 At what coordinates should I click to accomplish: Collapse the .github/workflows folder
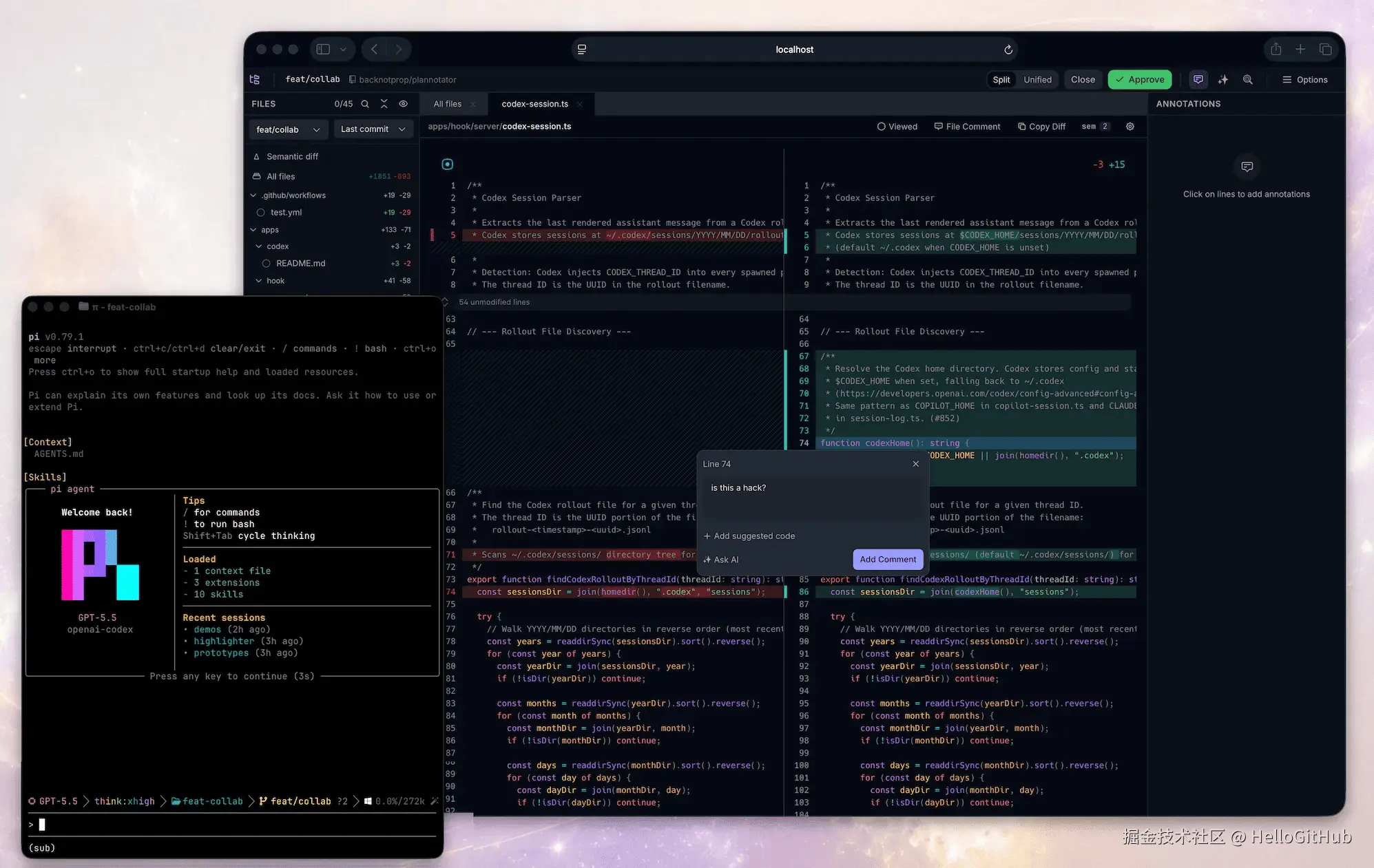pyautogui.click(x=253, y=195)
